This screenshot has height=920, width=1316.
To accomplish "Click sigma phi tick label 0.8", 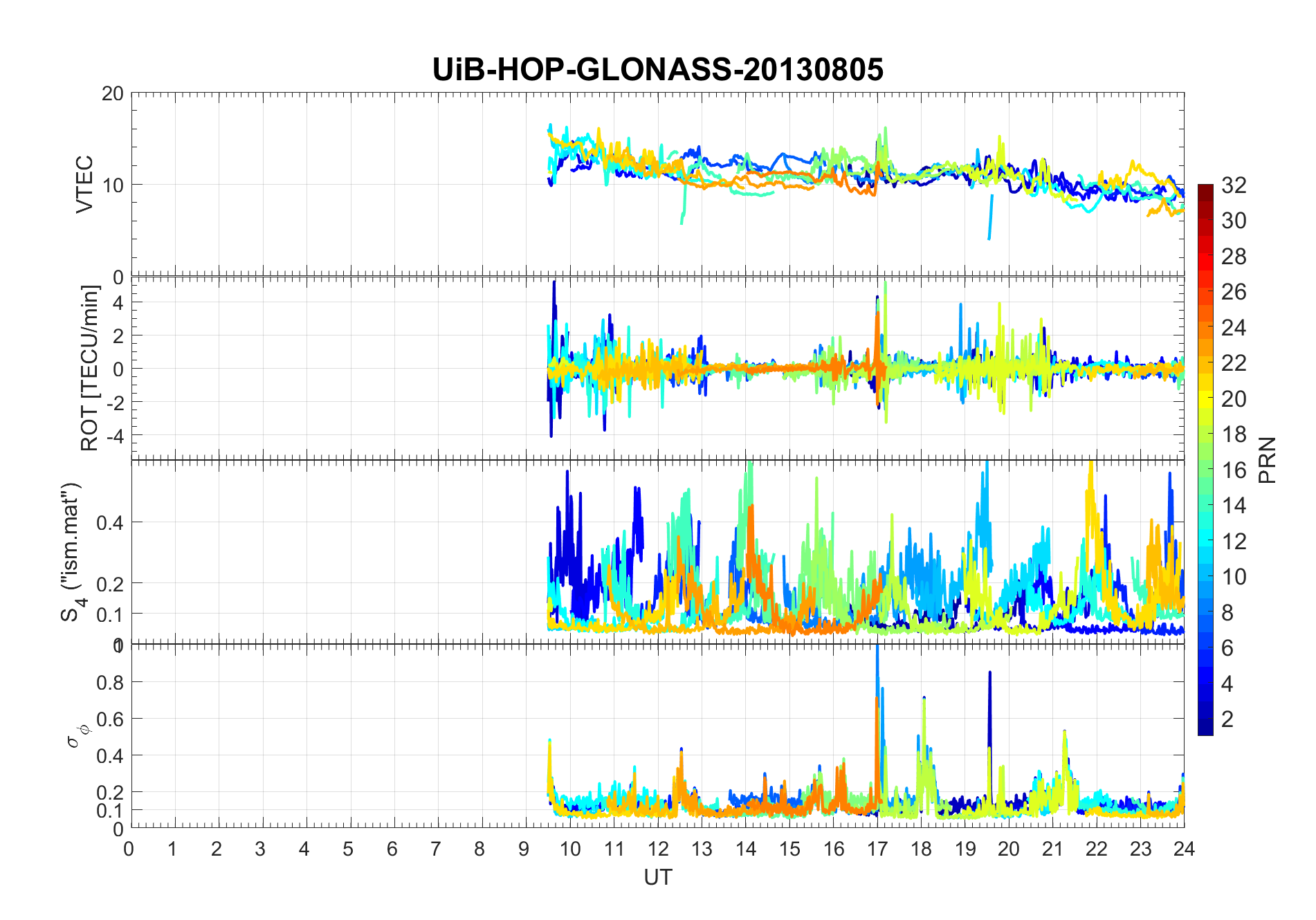I will point(110,682).
